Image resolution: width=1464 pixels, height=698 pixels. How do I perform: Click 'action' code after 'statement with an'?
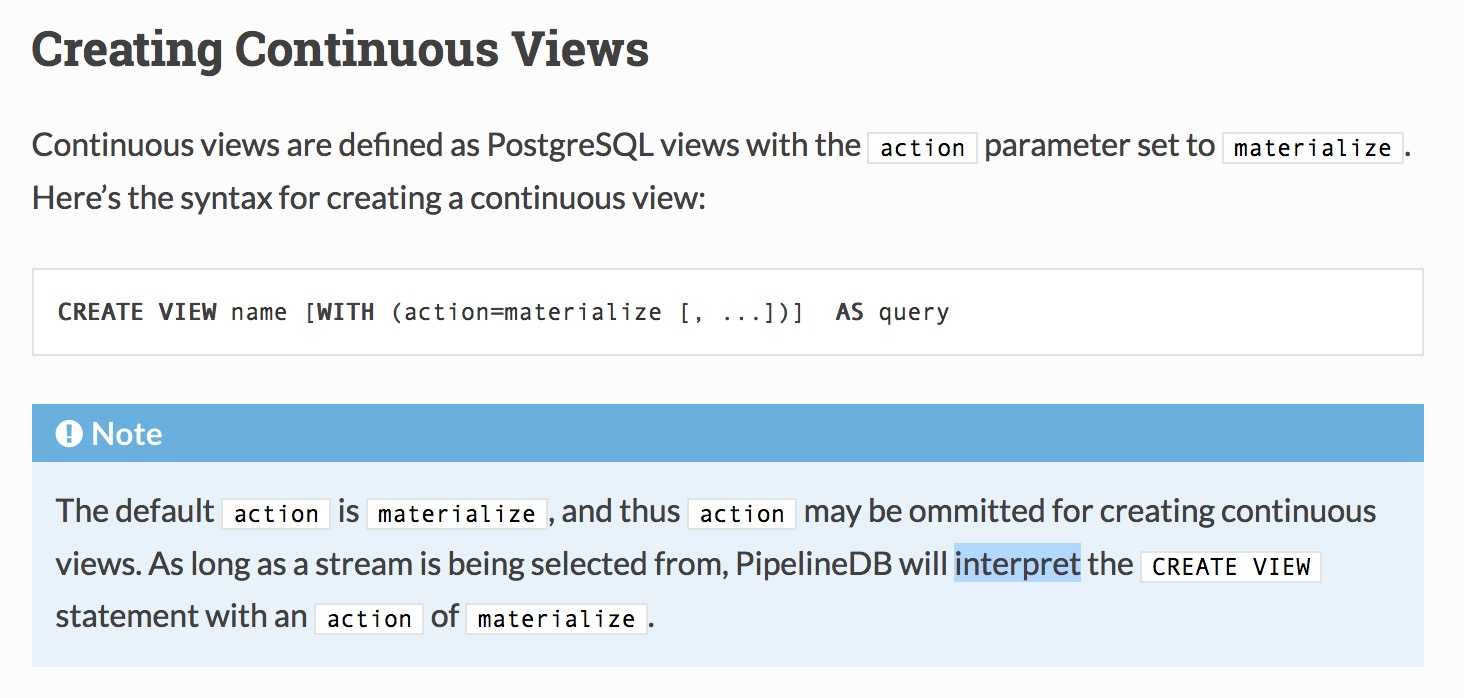pyautogui.click(x=369, y=618)
